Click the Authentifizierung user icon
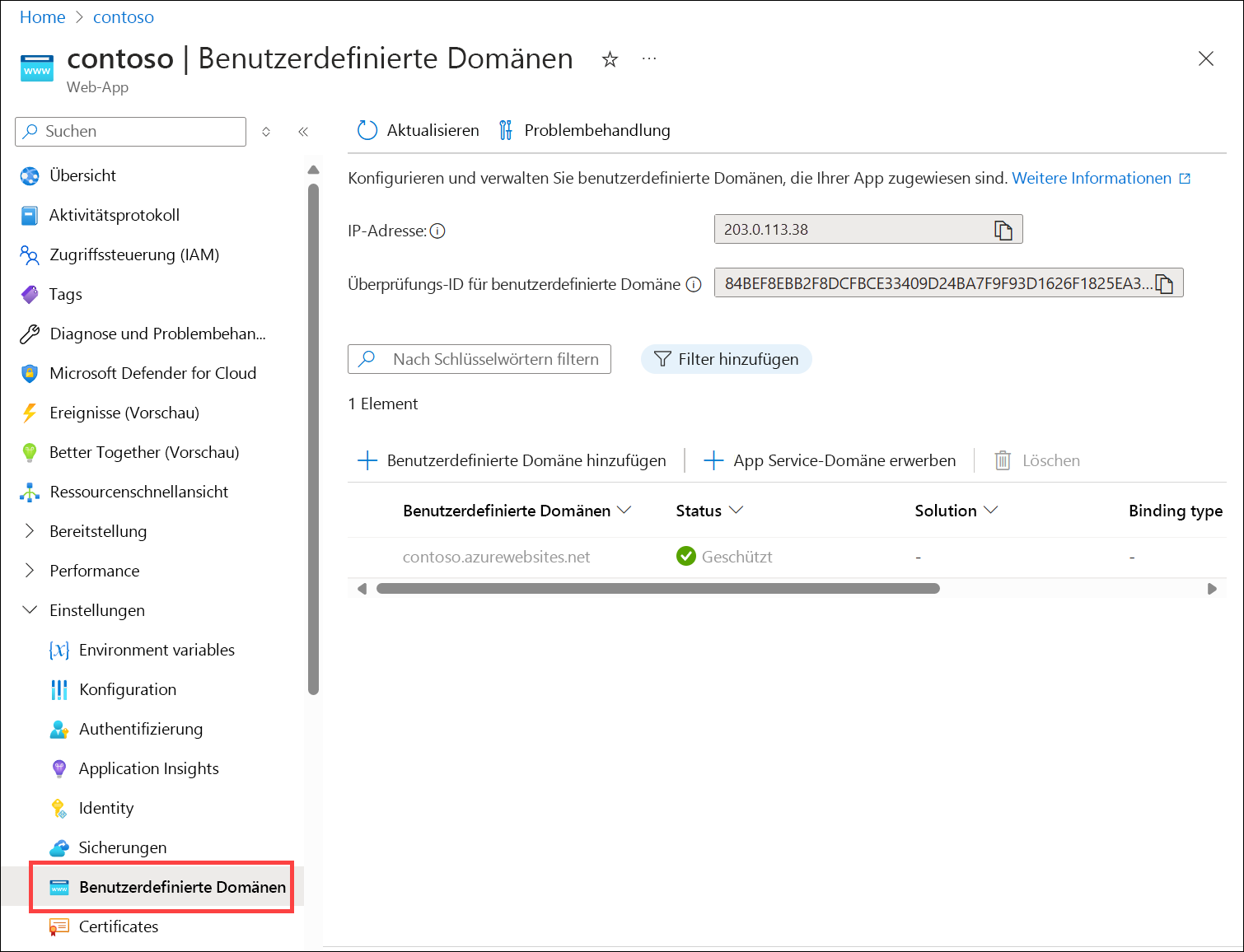The width and height of the screenshot is (1244, 952). [59, 729]
